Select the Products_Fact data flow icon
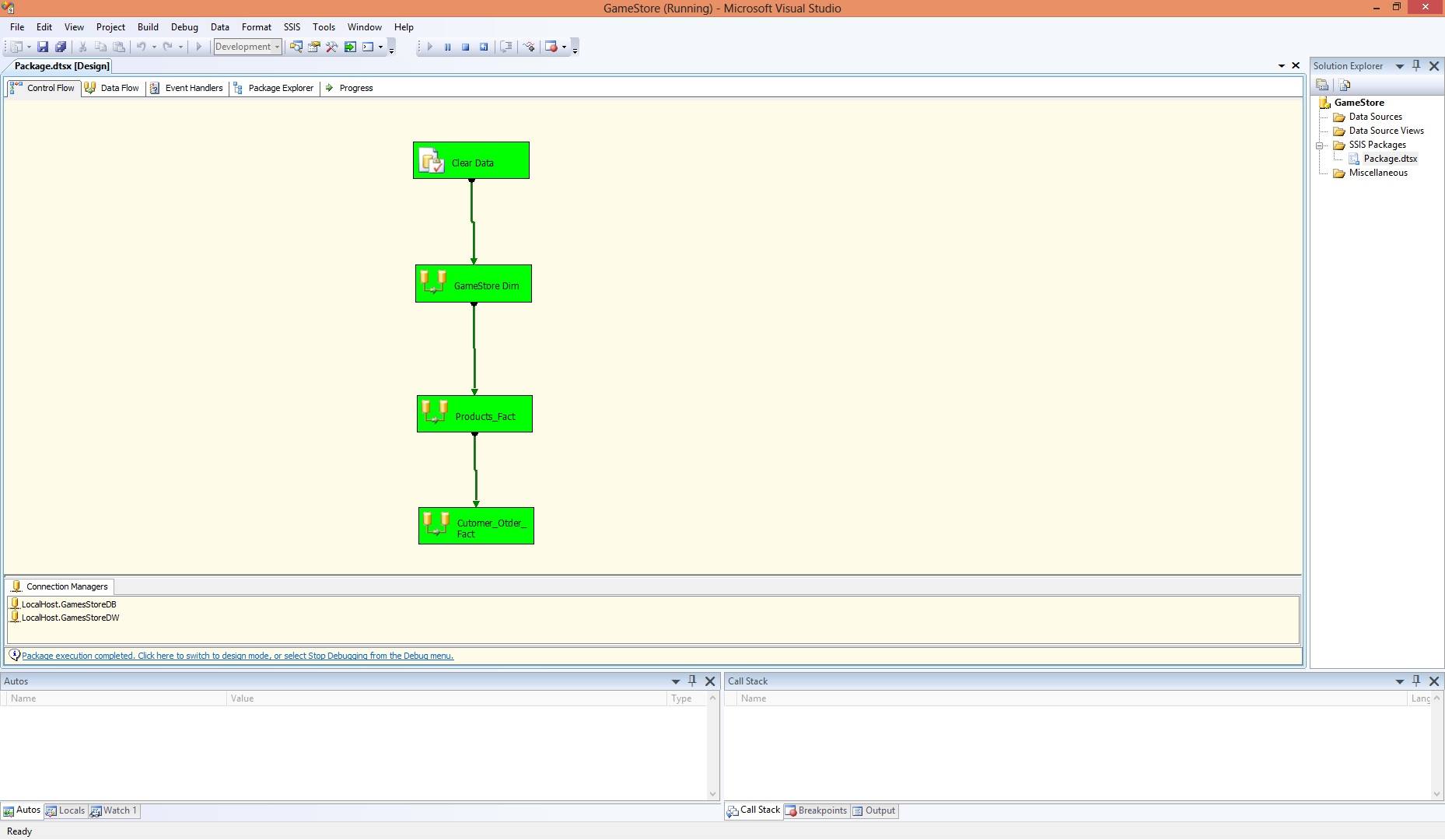Viewport: 1445px width, 840px height. tap(435, 412)
